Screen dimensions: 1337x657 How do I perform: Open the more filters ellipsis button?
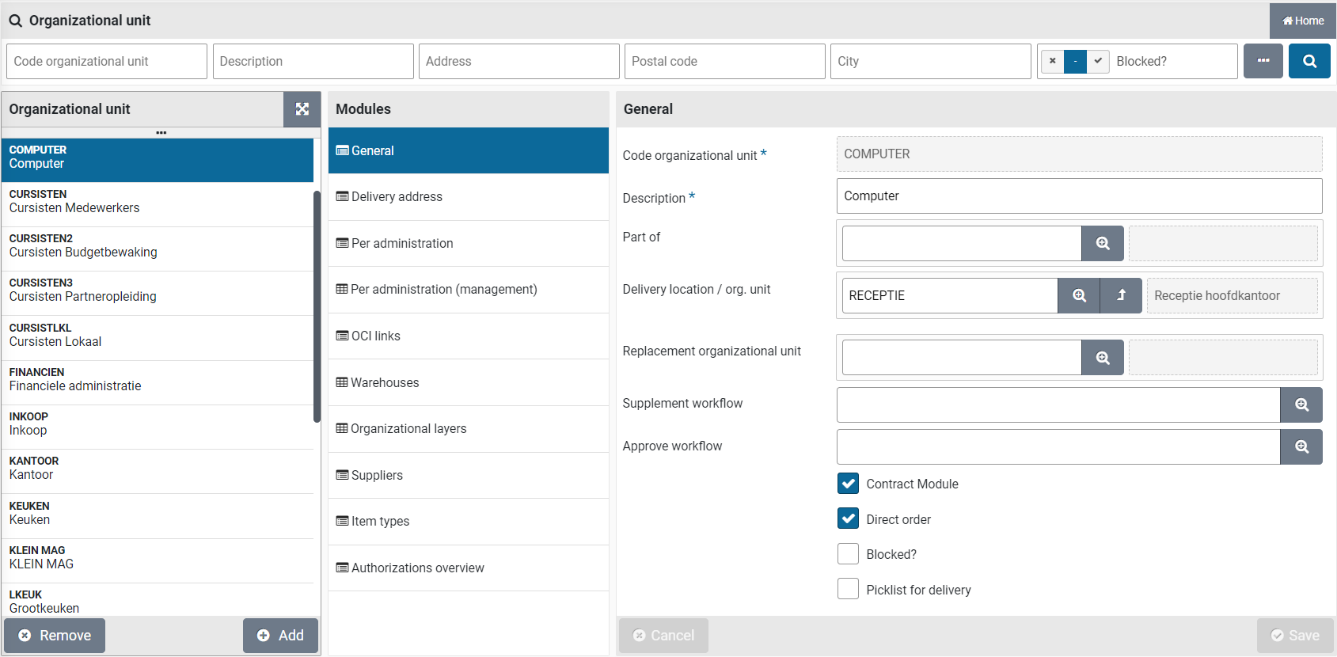(x=1263, y=61)
